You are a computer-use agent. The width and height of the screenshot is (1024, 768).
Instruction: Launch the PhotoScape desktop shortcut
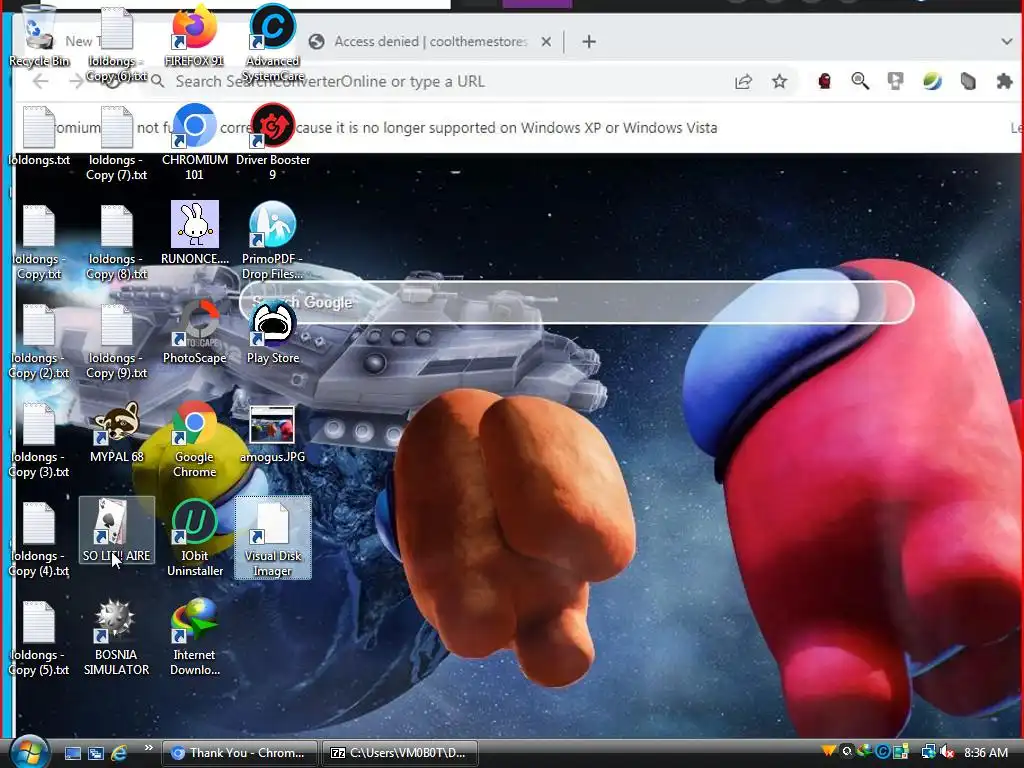(194, 332)
